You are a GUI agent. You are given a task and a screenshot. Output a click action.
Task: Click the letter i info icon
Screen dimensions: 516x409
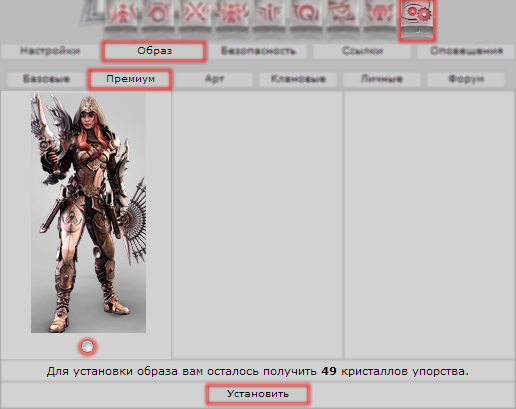pos(269,15)
